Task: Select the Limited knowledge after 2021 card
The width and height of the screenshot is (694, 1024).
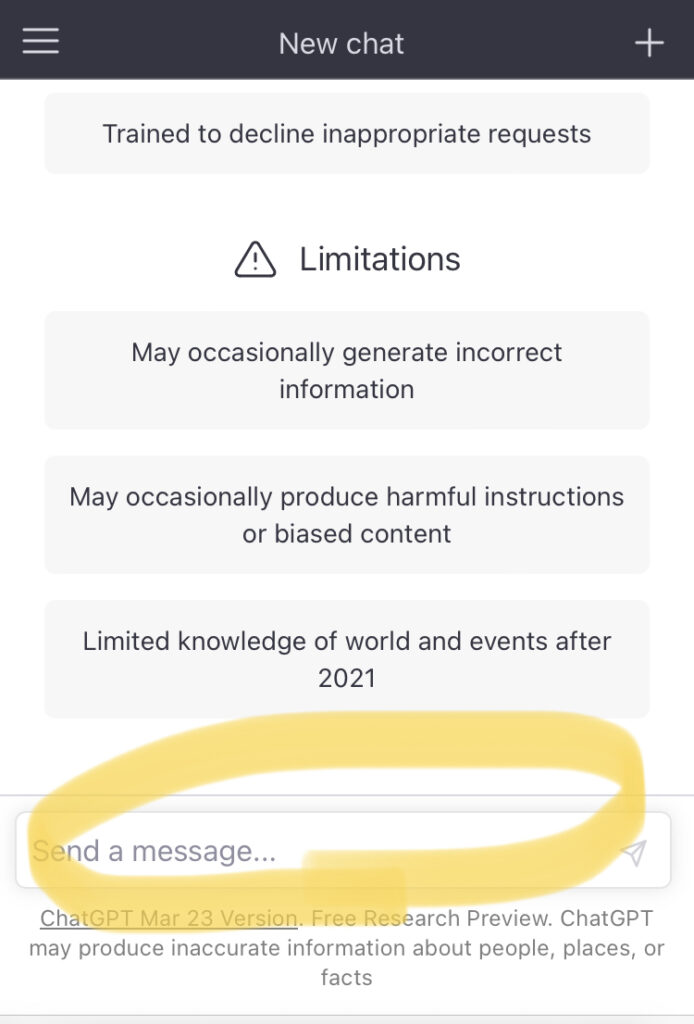Action: [x=347, y=660]
